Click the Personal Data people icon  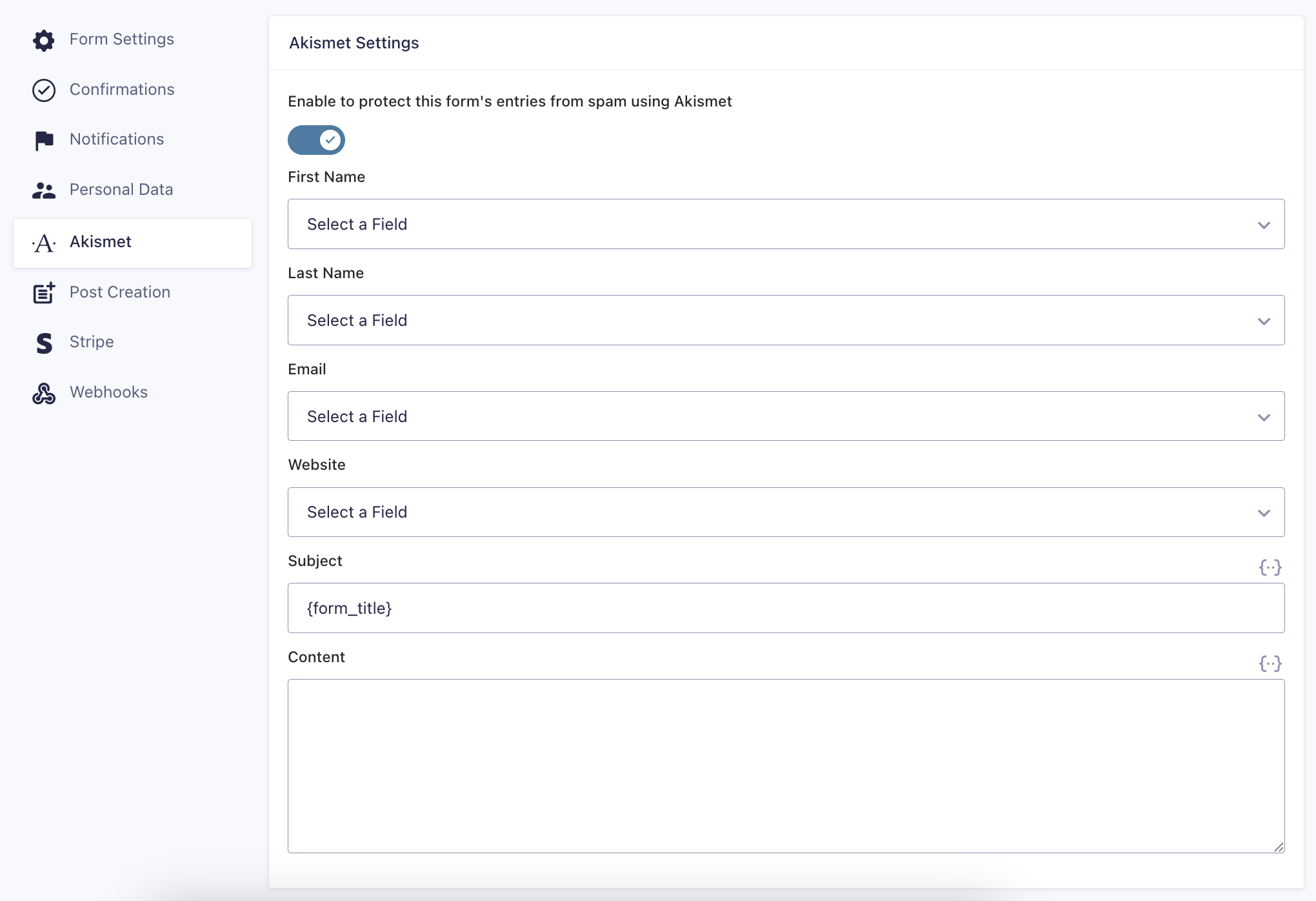(44, 190)
